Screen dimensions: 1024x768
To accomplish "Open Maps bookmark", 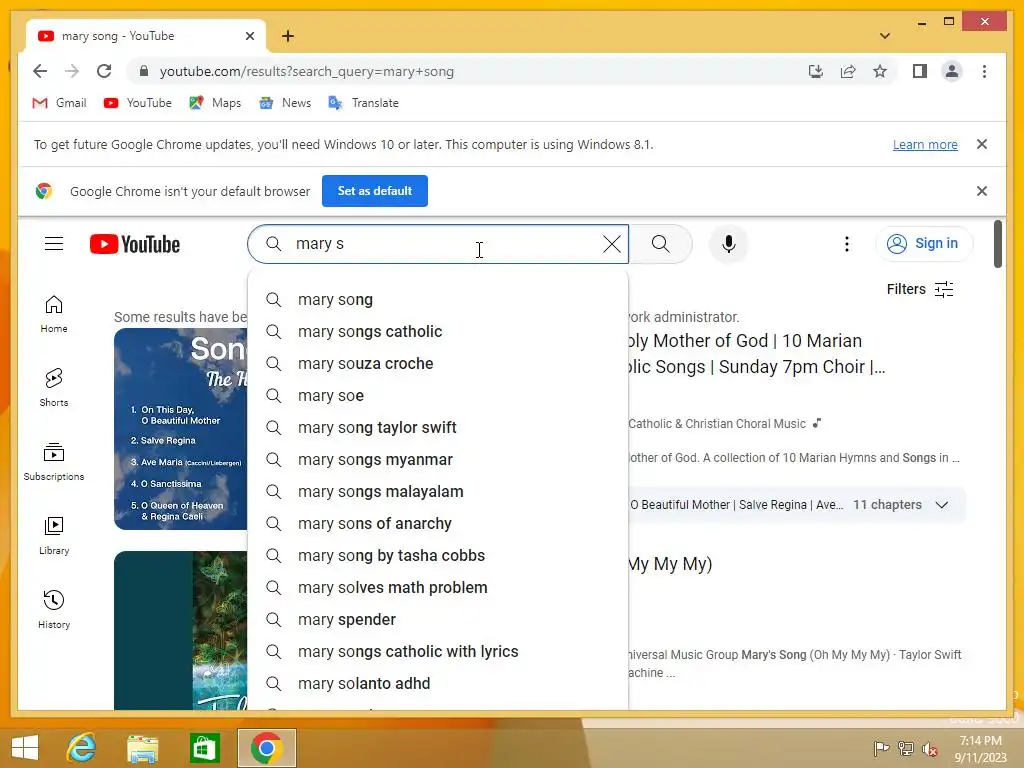I will [x=215, y=103].
